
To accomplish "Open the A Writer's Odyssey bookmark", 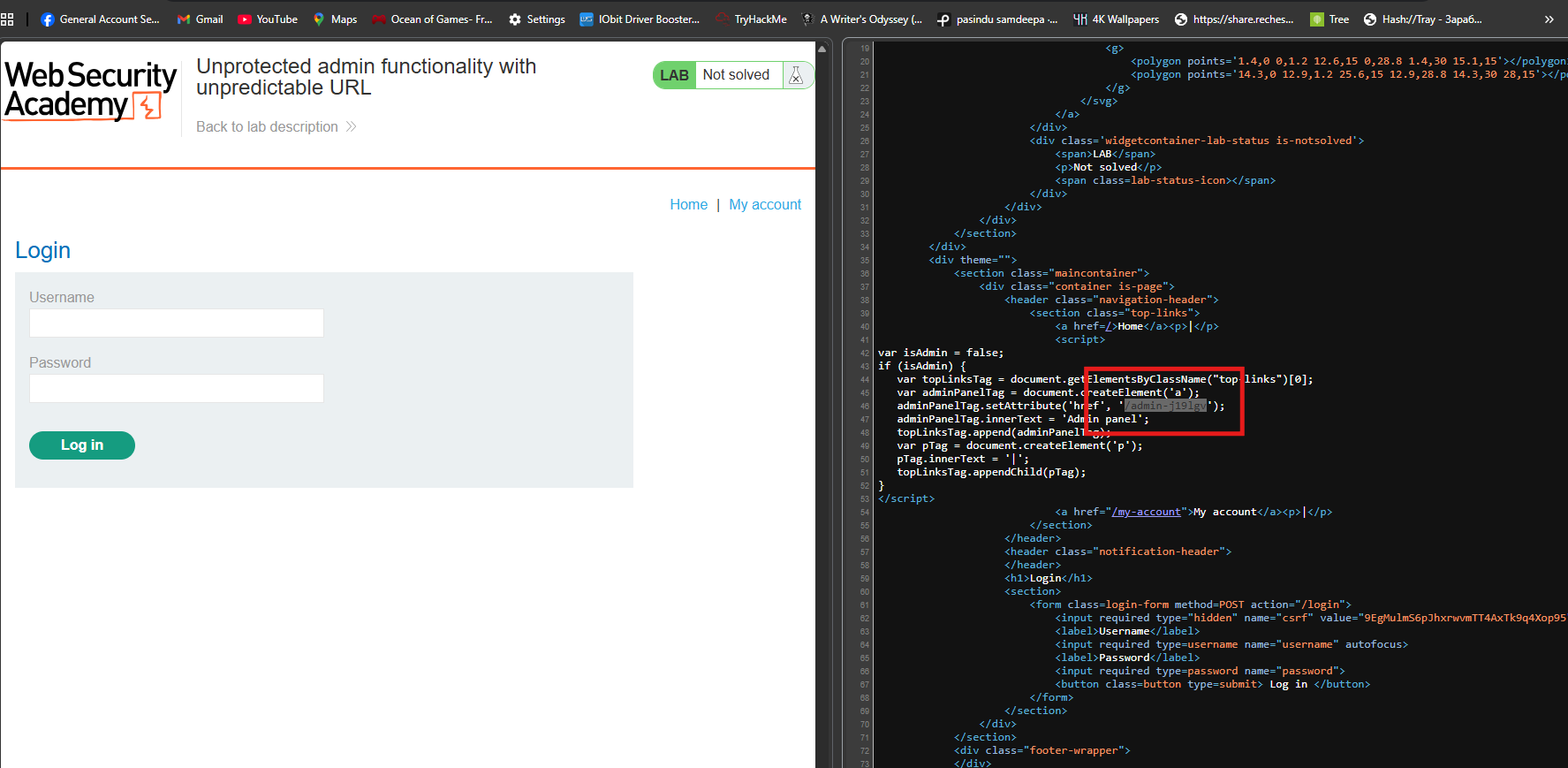I will pyautogui.click(x=861, y=19).
